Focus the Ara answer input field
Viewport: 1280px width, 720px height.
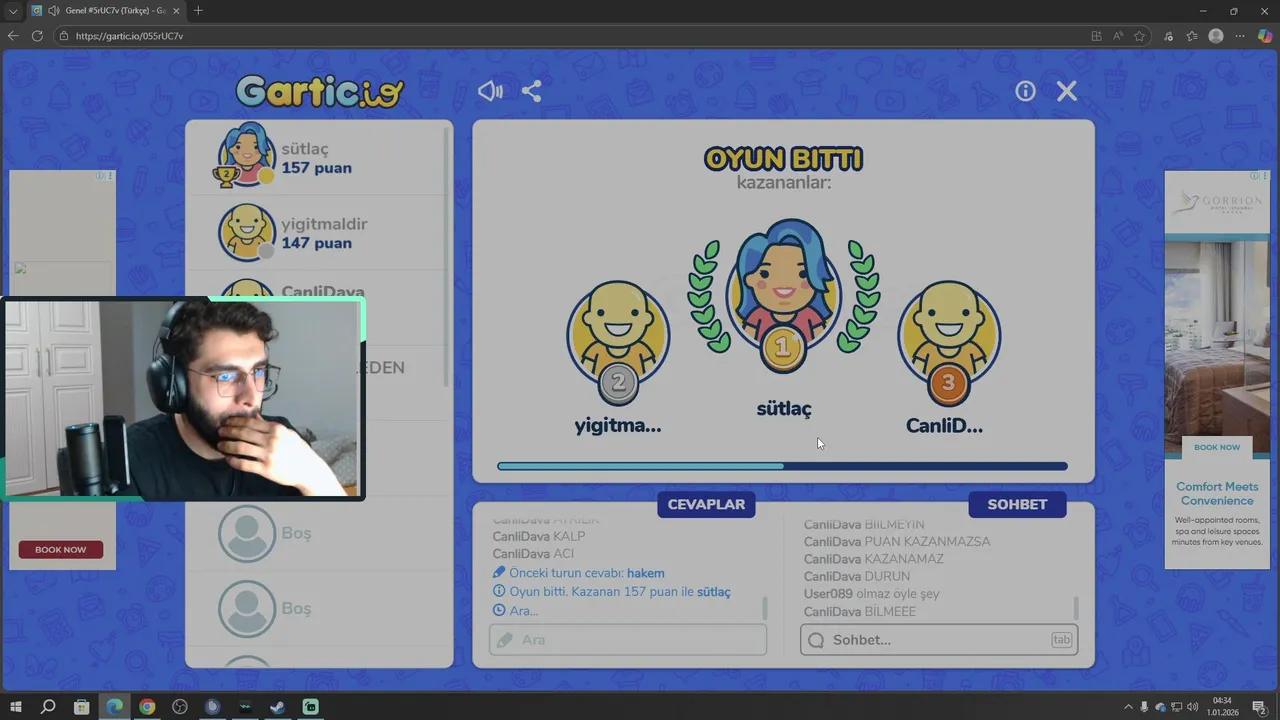628,640
